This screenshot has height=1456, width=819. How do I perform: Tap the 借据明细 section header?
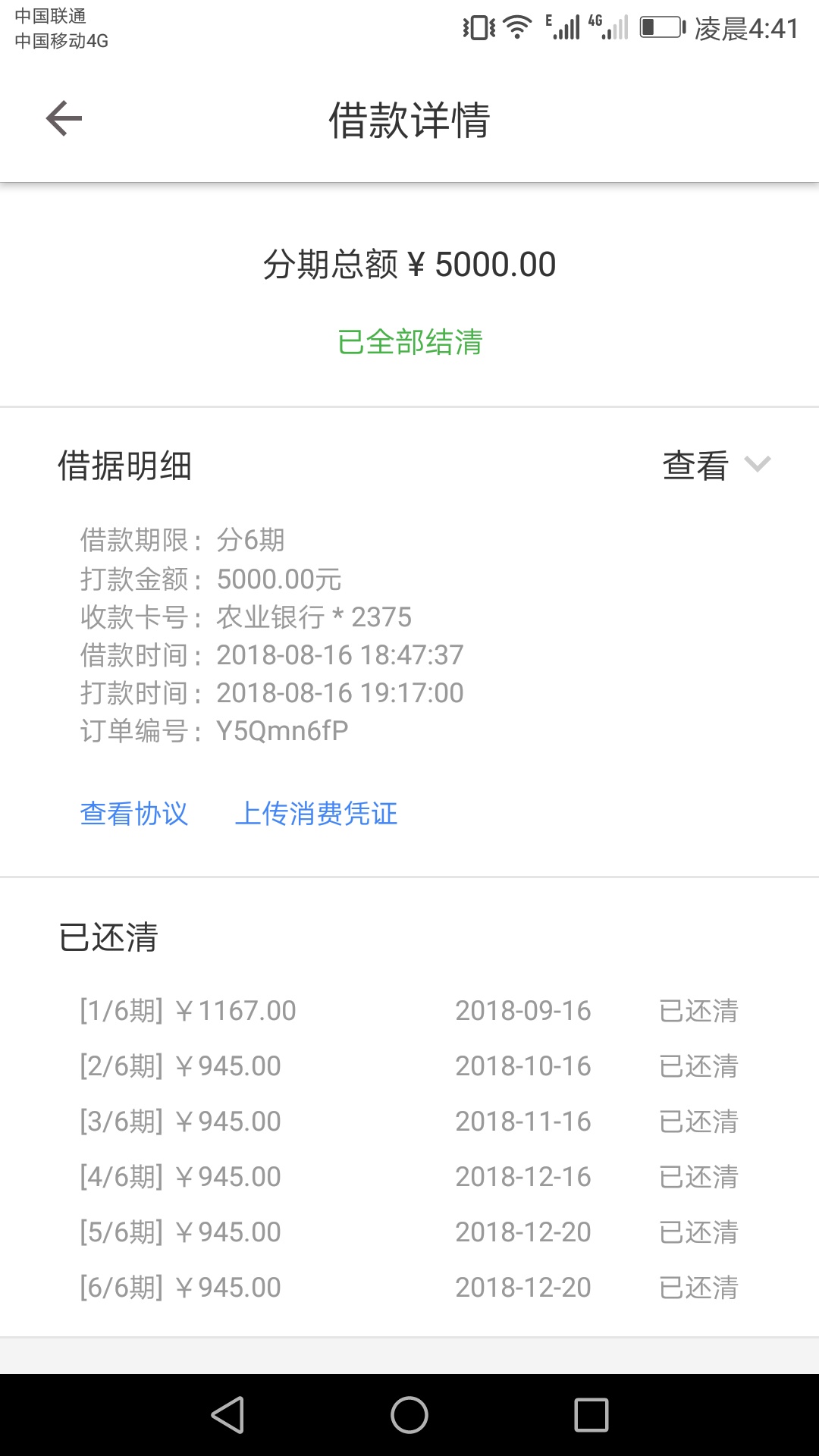[125, 466]
